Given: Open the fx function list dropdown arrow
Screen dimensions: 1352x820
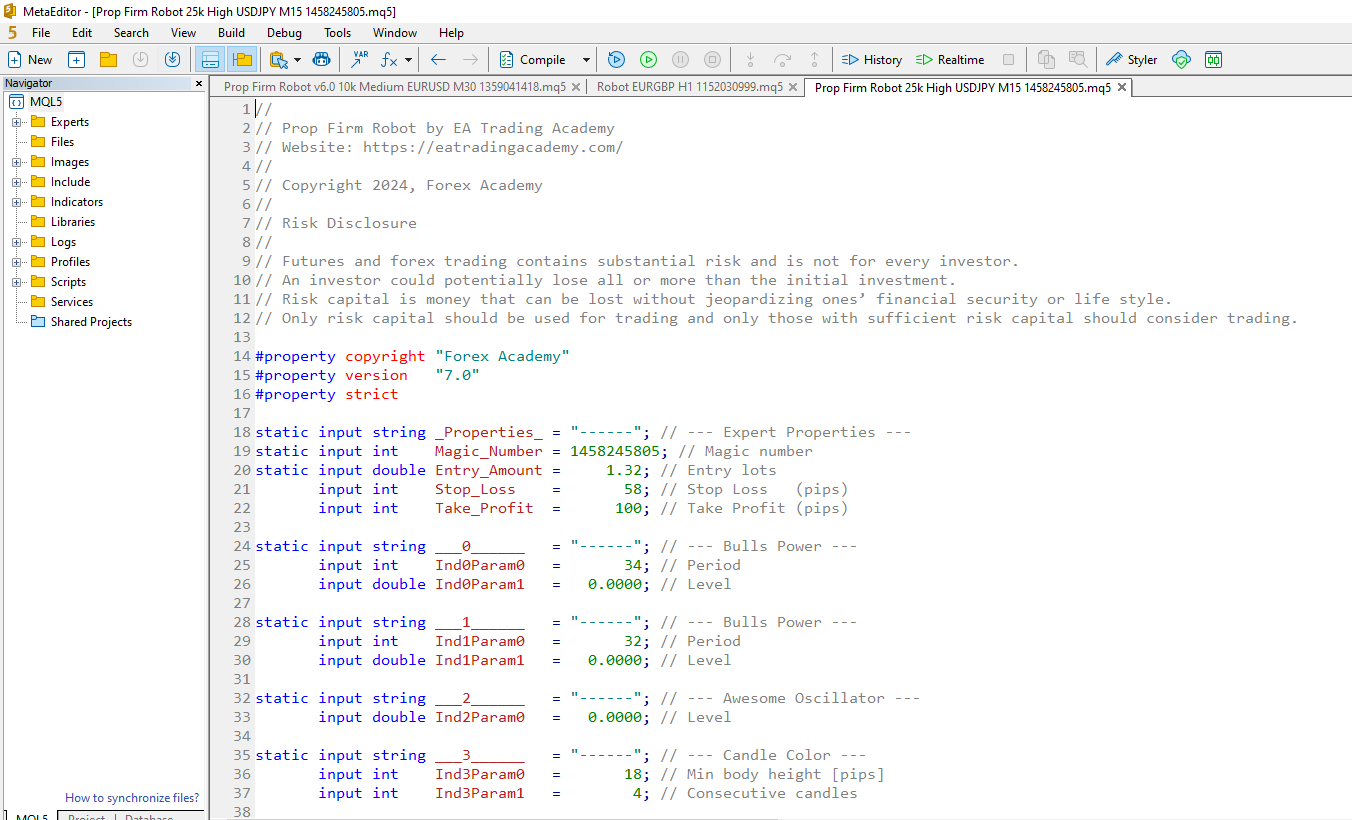Looking at the screenshot, I should pyautogui.click(x=408, y=60).
